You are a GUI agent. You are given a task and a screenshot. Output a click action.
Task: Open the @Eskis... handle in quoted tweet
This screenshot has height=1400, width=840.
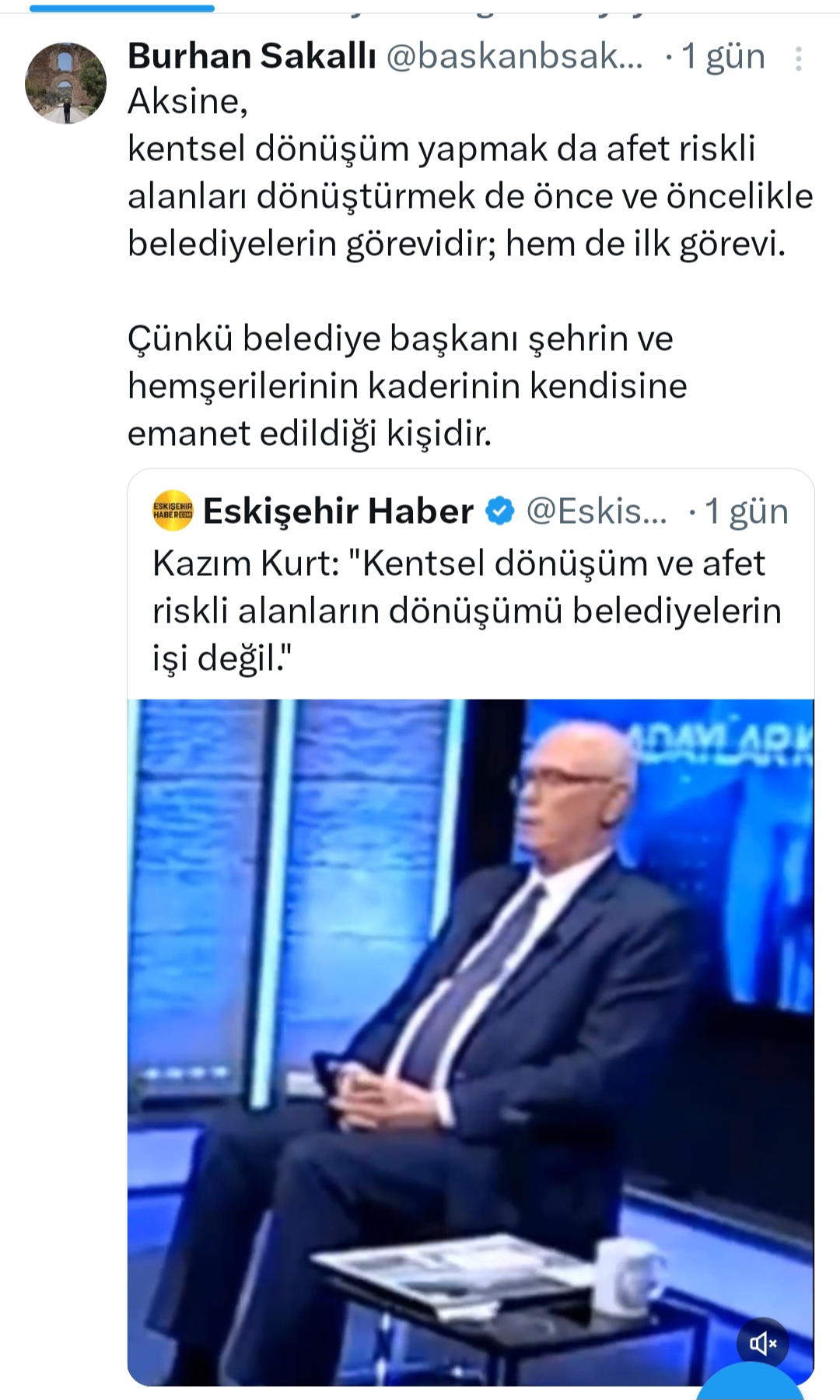597,511
